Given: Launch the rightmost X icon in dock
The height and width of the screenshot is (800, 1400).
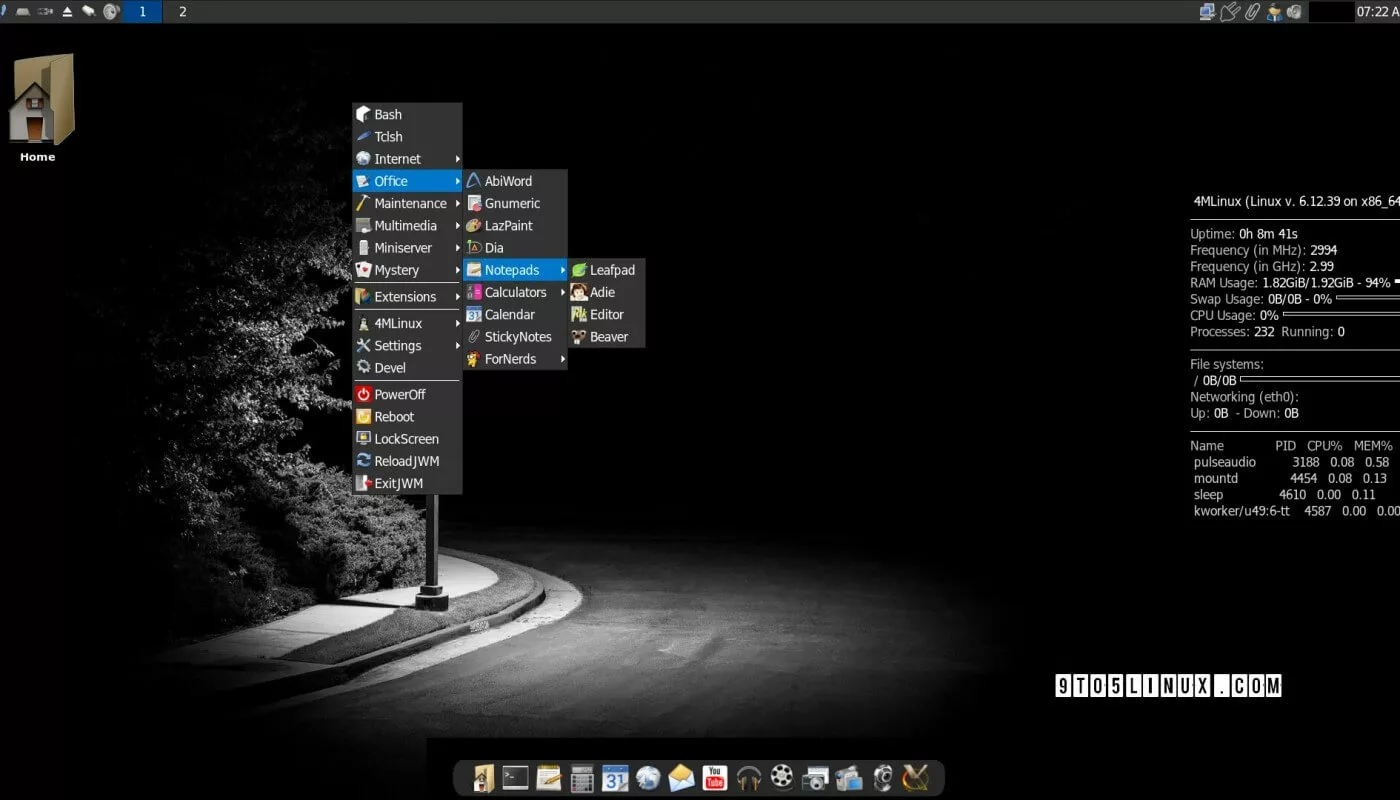Looking at the screenshot, I should coord(915,777).
